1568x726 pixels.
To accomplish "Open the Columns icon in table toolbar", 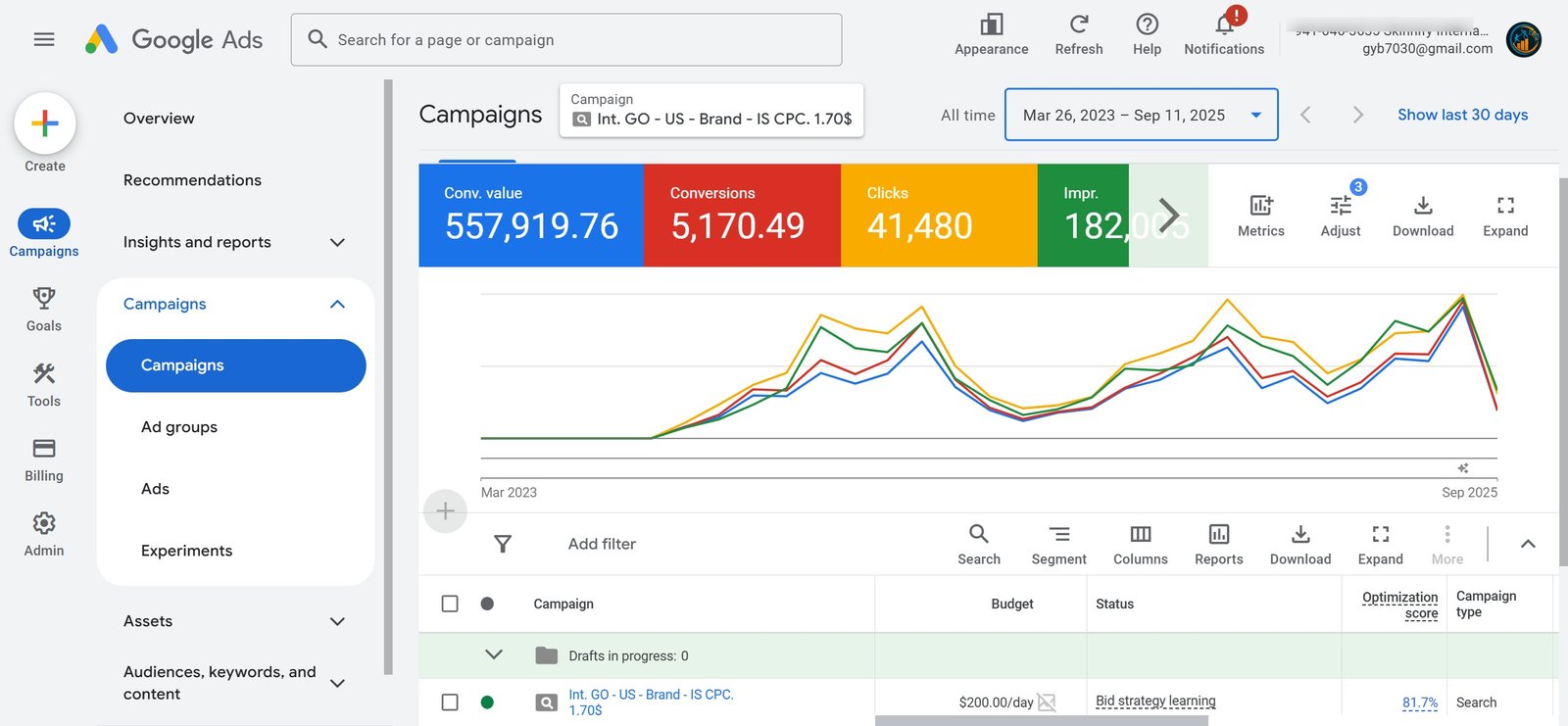I will [1140, 534].
